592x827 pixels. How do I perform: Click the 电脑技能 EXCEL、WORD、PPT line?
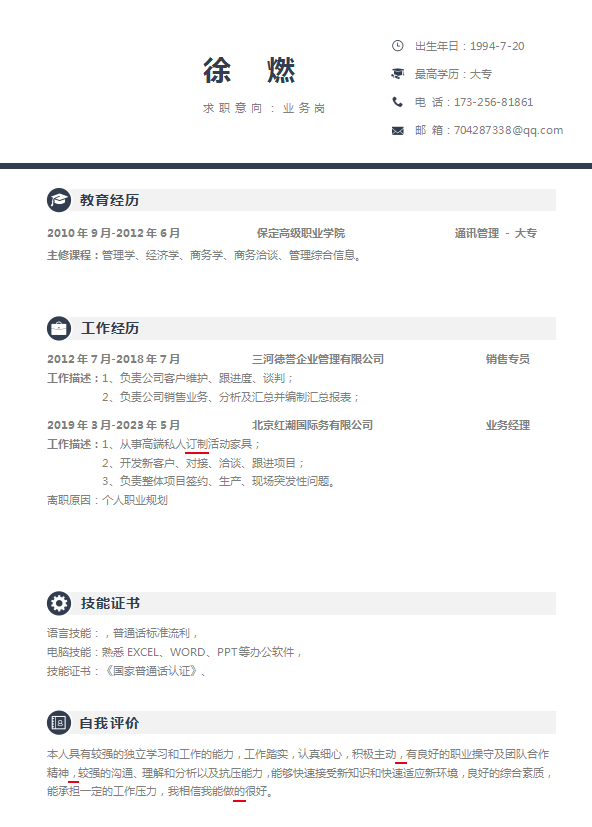pos(174,652)
